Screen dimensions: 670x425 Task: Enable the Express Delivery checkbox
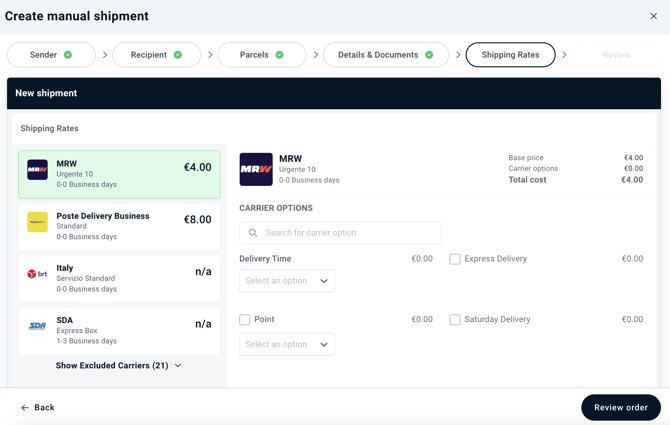tap(455, 259)
